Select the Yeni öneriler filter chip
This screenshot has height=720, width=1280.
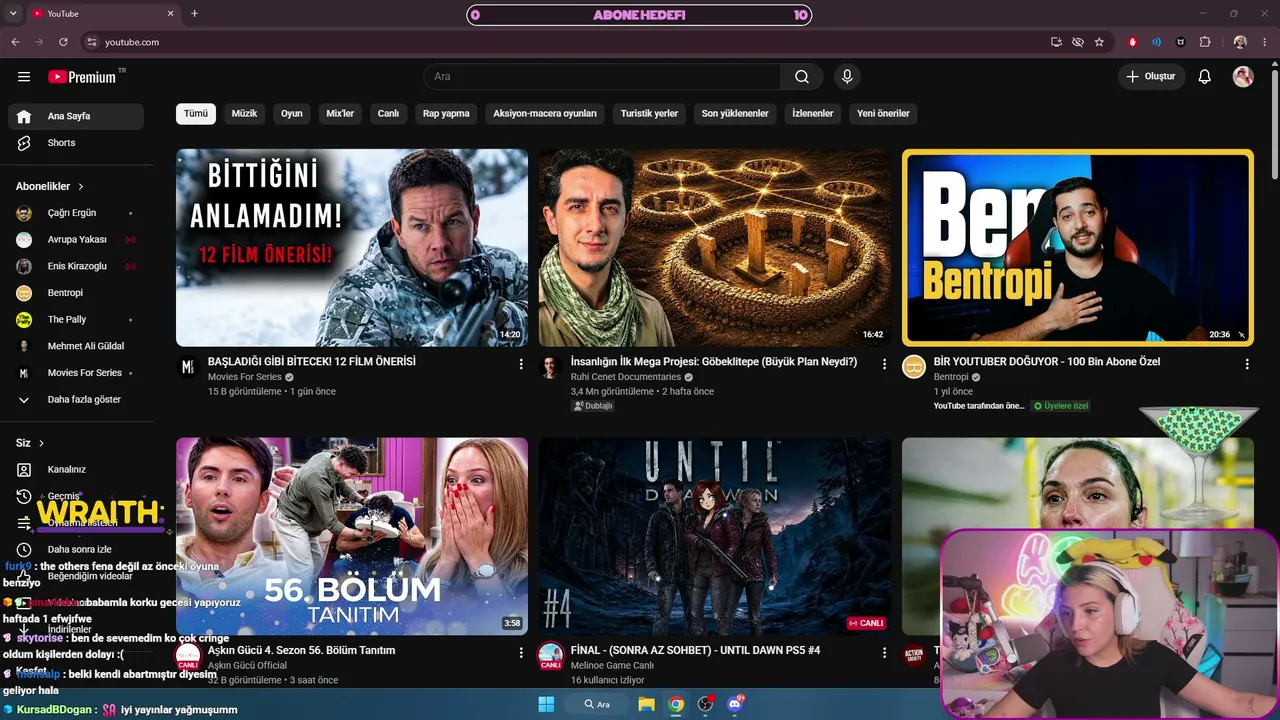[x=883, y=114]
